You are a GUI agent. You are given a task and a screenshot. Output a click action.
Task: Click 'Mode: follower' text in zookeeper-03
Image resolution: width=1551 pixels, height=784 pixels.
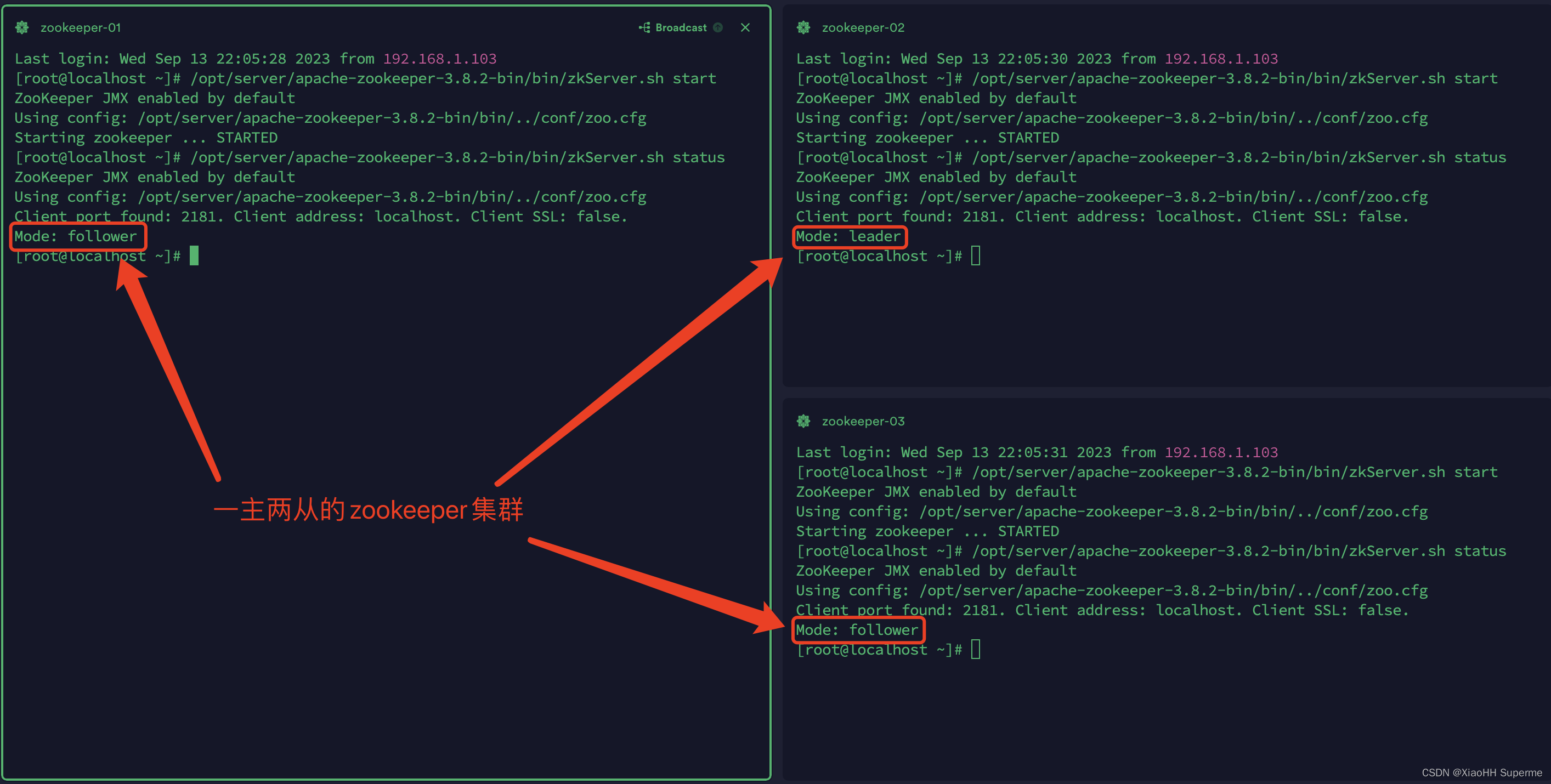click(x=857, y=630)
